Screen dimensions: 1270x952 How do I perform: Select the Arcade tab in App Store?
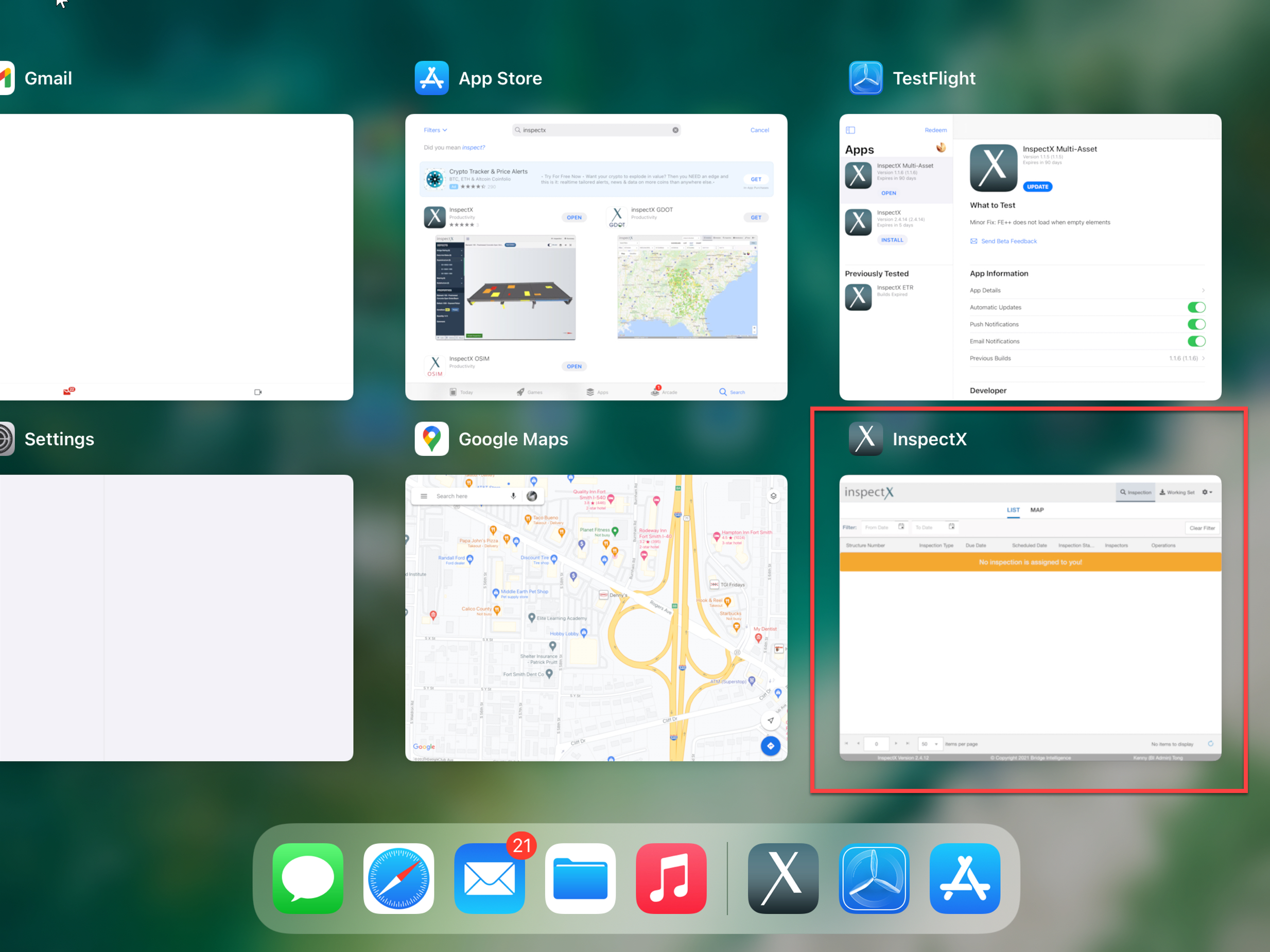coord(664,392)
